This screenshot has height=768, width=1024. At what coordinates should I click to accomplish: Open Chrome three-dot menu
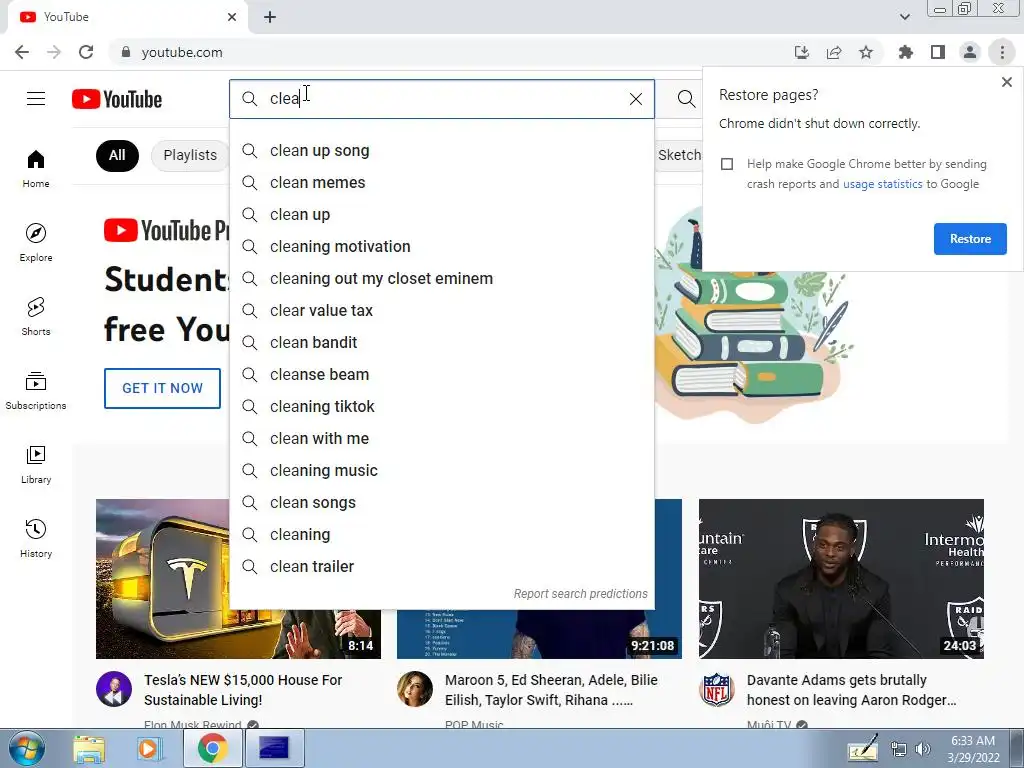click(x=1002, y=52)
